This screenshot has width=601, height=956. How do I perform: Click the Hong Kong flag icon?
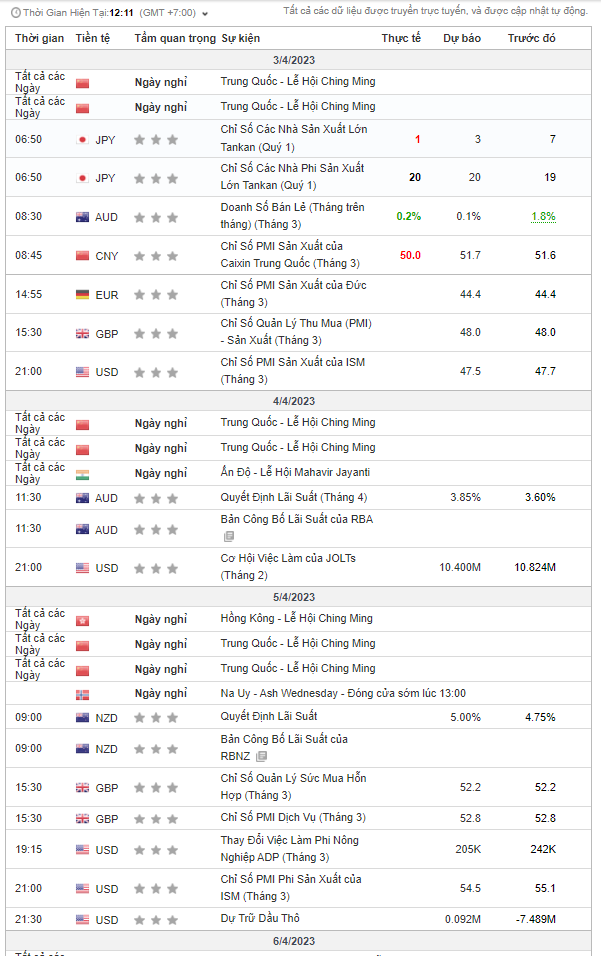coord(82,619)
